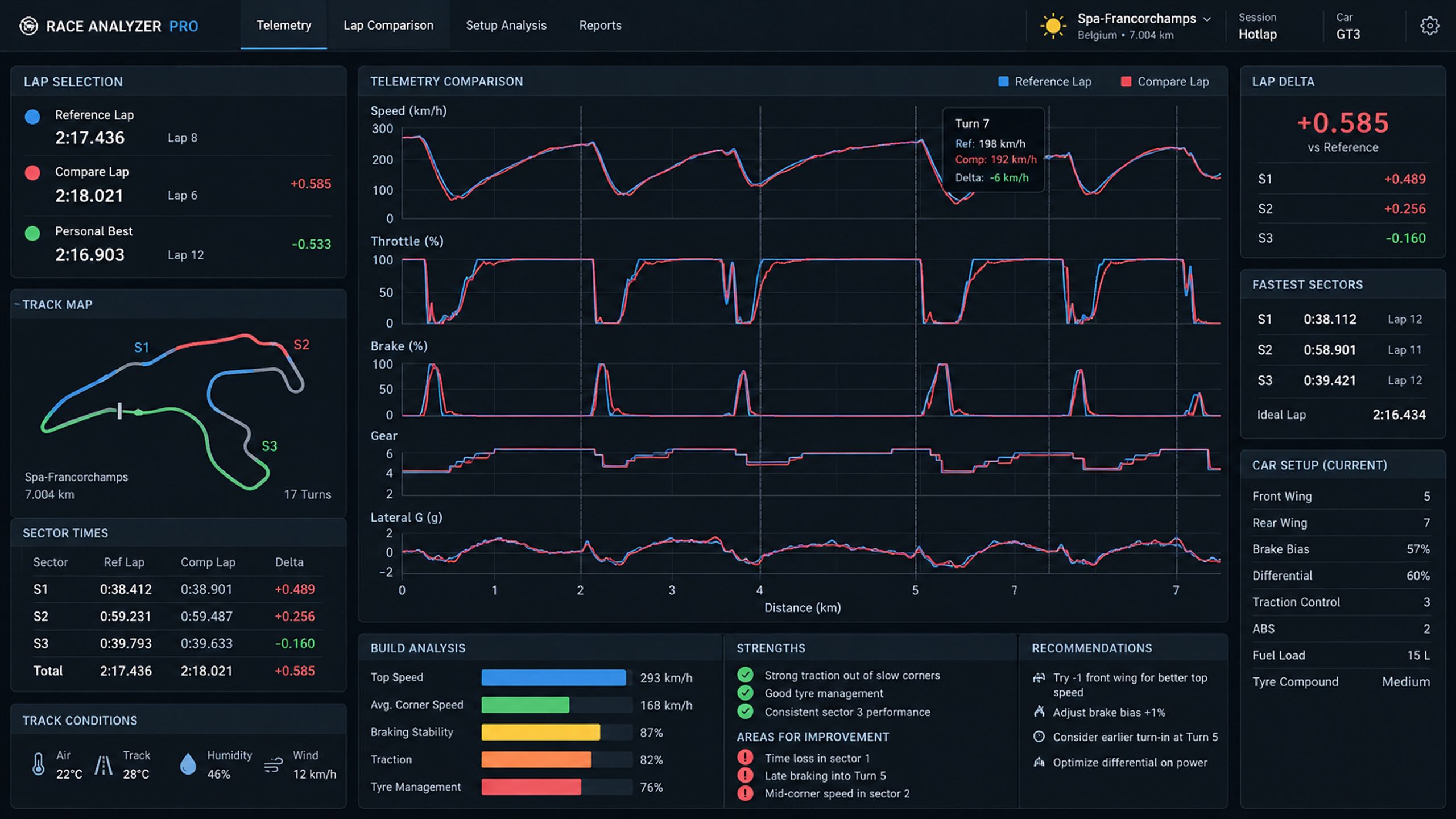Click the front wing recommendation icon

click(x=1039, y=678)
